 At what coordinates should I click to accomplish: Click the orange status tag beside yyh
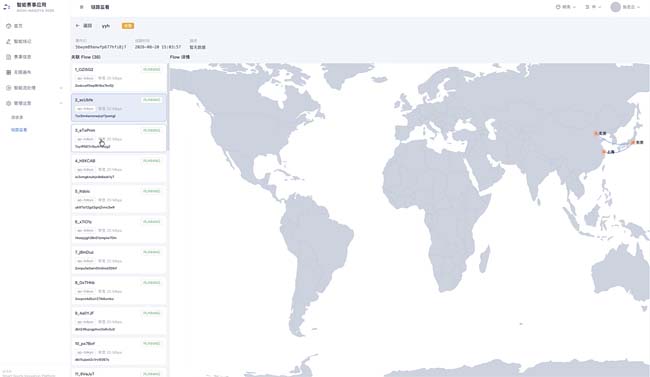coord(128,26)
